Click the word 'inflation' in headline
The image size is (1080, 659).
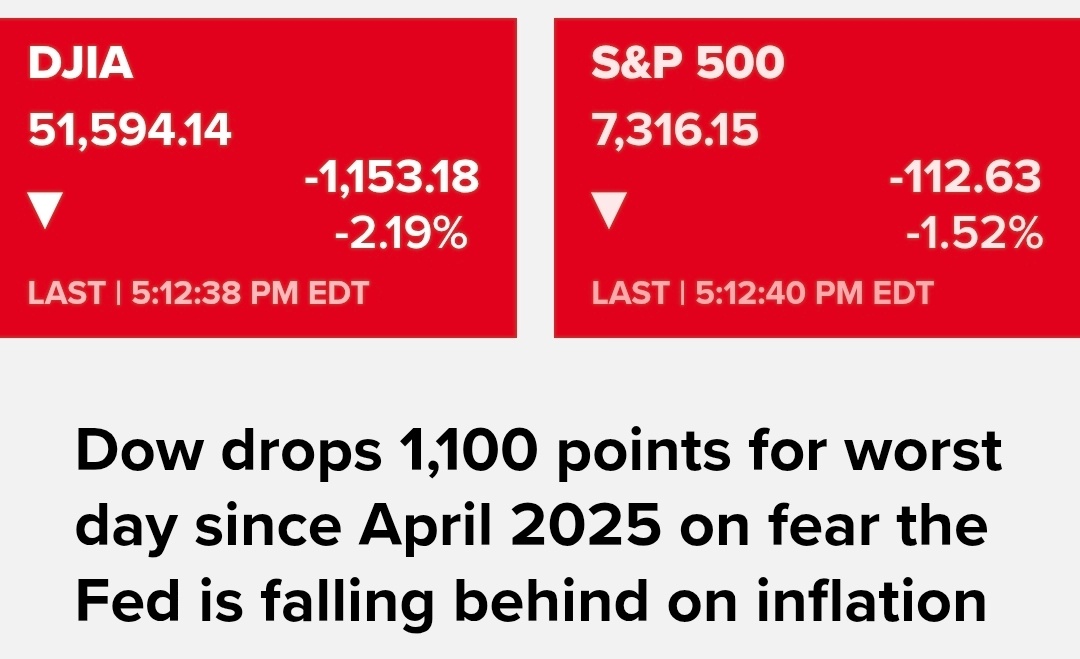(x=872, y=599)
